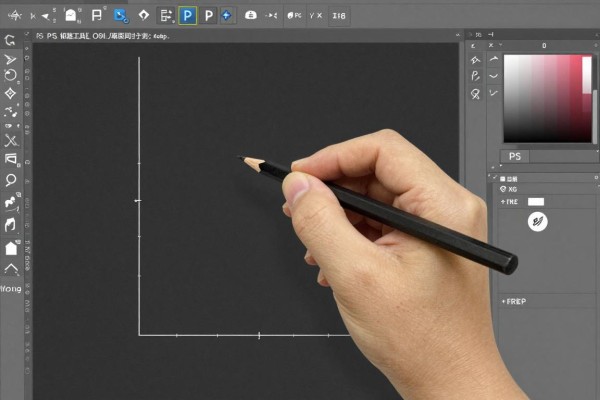The height and width of the screenshot is (400, 600).
Task: Click the YX button in top toolbar
Action: 316,16
